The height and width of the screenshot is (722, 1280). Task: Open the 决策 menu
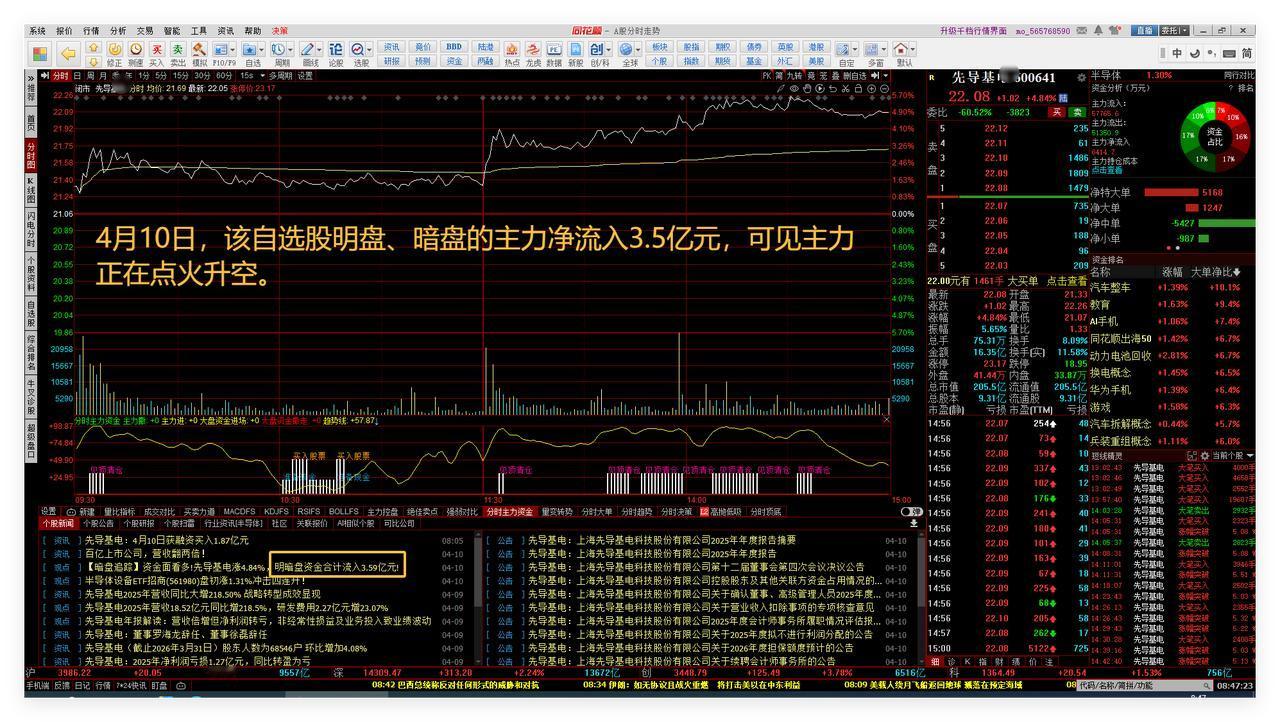pos(280,31)
